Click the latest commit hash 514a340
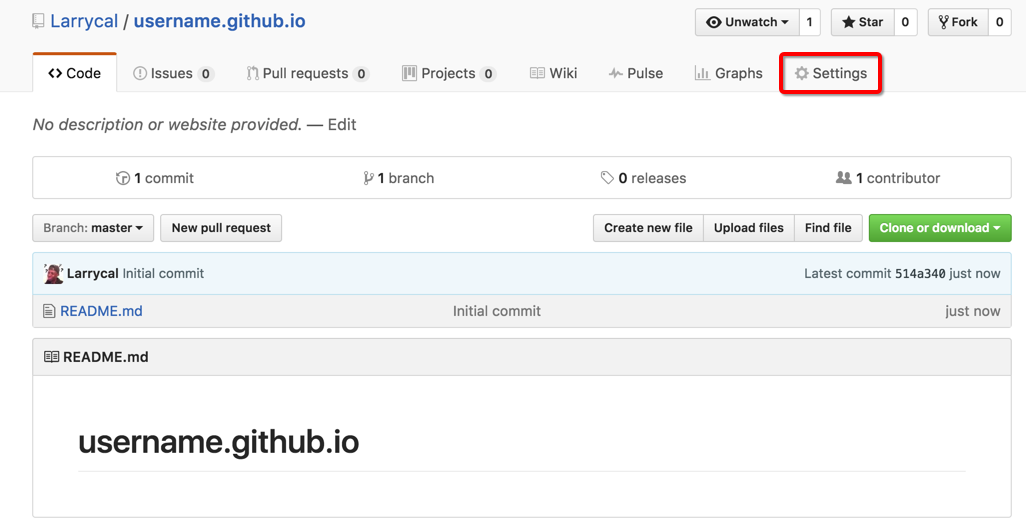 pyautogui.click(x=920, y=274)
